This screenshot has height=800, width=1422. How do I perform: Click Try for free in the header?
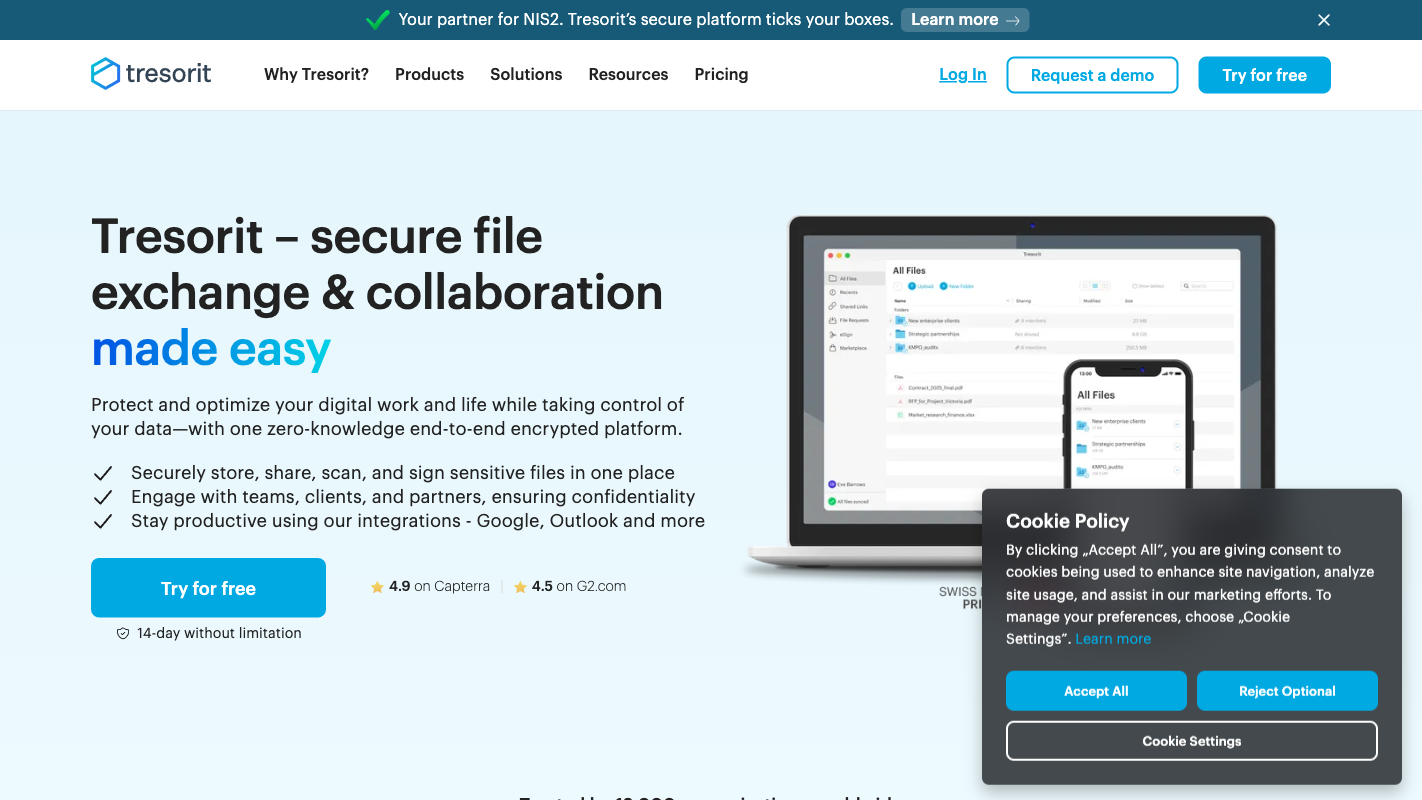[1264, 75]
